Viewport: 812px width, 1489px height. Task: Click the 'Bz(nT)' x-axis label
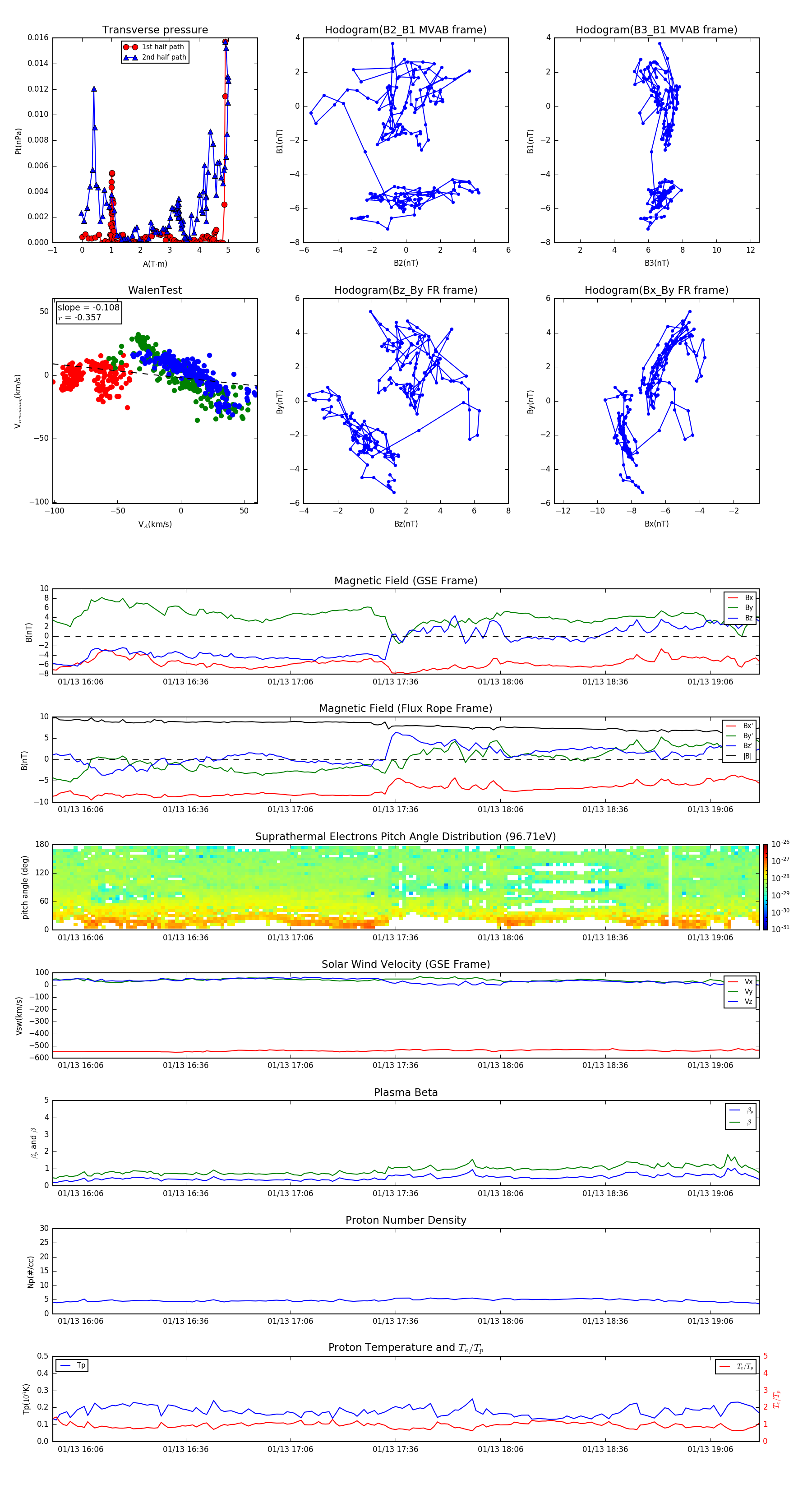(x=406, y=524)
